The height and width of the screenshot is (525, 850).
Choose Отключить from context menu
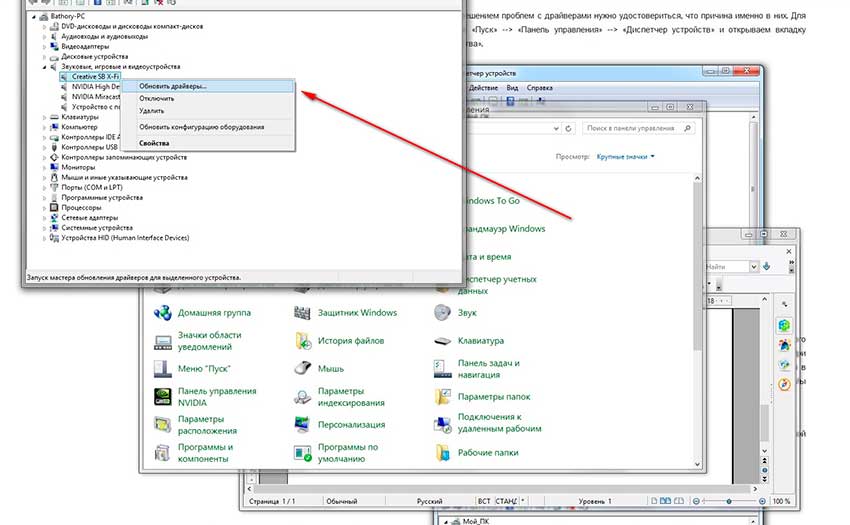[x=208, y=99]
